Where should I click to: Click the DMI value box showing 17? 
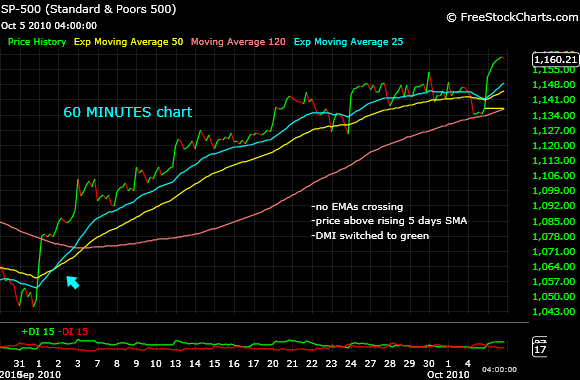tap(540, 349)
